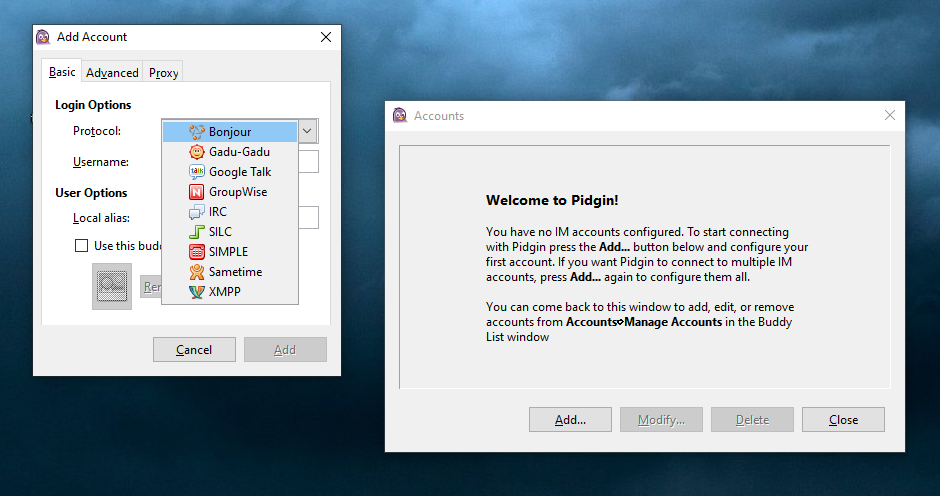940x496 pixels.
Task: Click Pidgin icon in Add Account title bar
Action: (x=43, y=37)
